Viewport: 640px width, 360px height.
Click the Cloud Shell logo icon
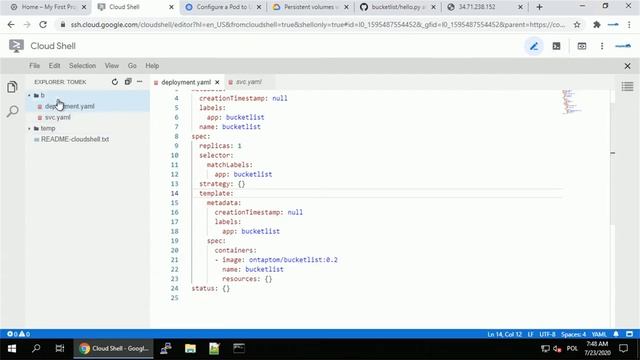16,46
